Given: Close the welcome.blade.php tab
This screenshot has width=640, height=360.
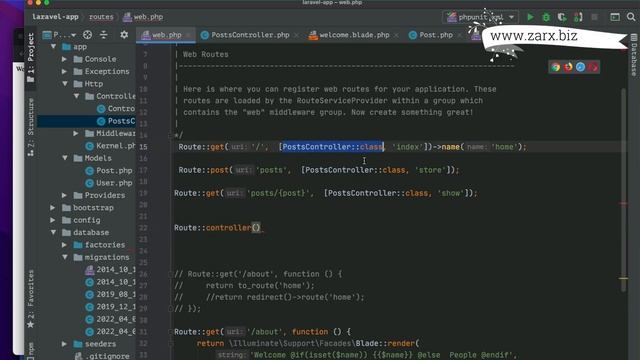Looking at the screenshot, I should pos(396,36).
